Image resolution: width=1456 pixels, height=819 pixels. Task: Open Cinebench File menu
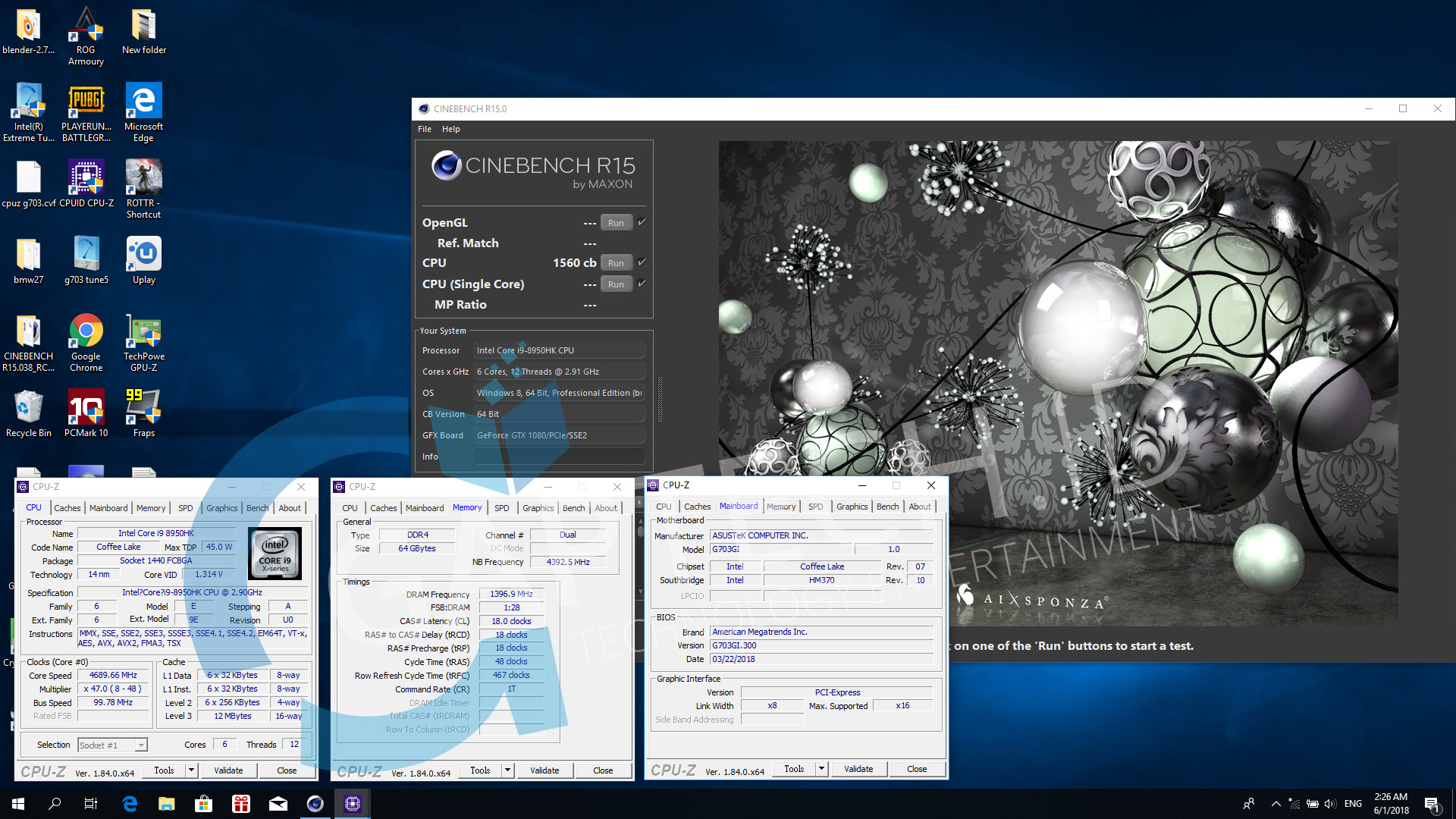pyautogui.click(x=425, y=129)
